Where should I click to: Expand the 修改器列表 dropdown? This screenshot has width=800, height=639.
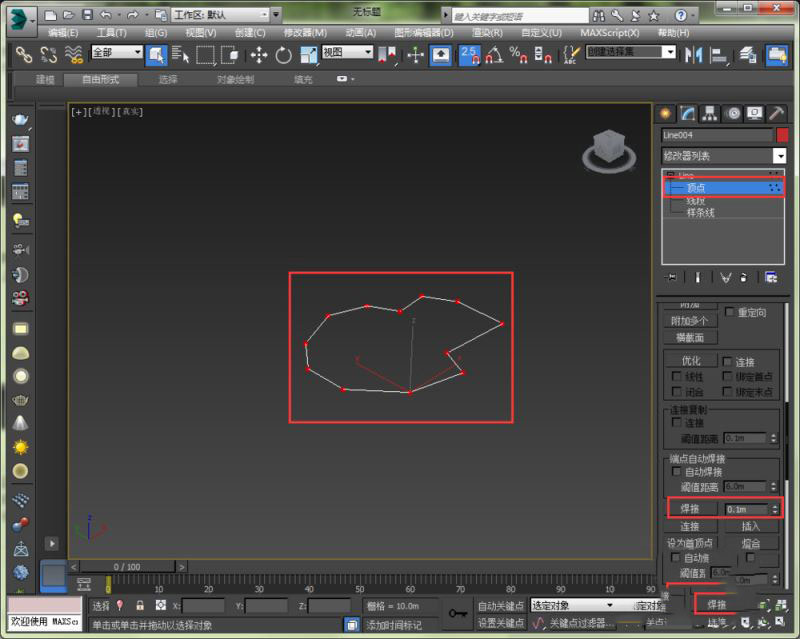[779, 156]
